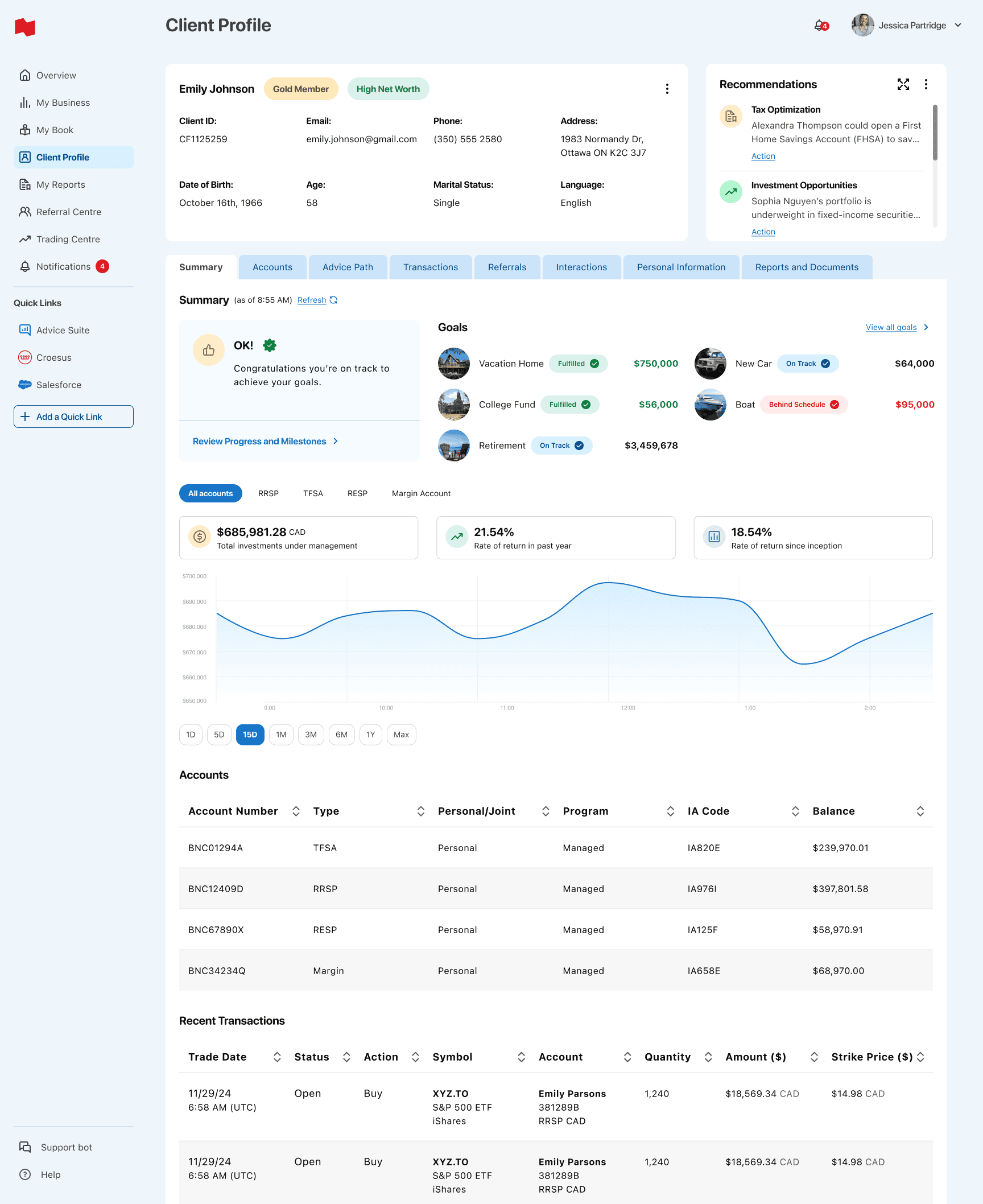Click the New Car goal thumbnail
Image resolution: width=983 pixels, height=1204 pixels.
711,364
